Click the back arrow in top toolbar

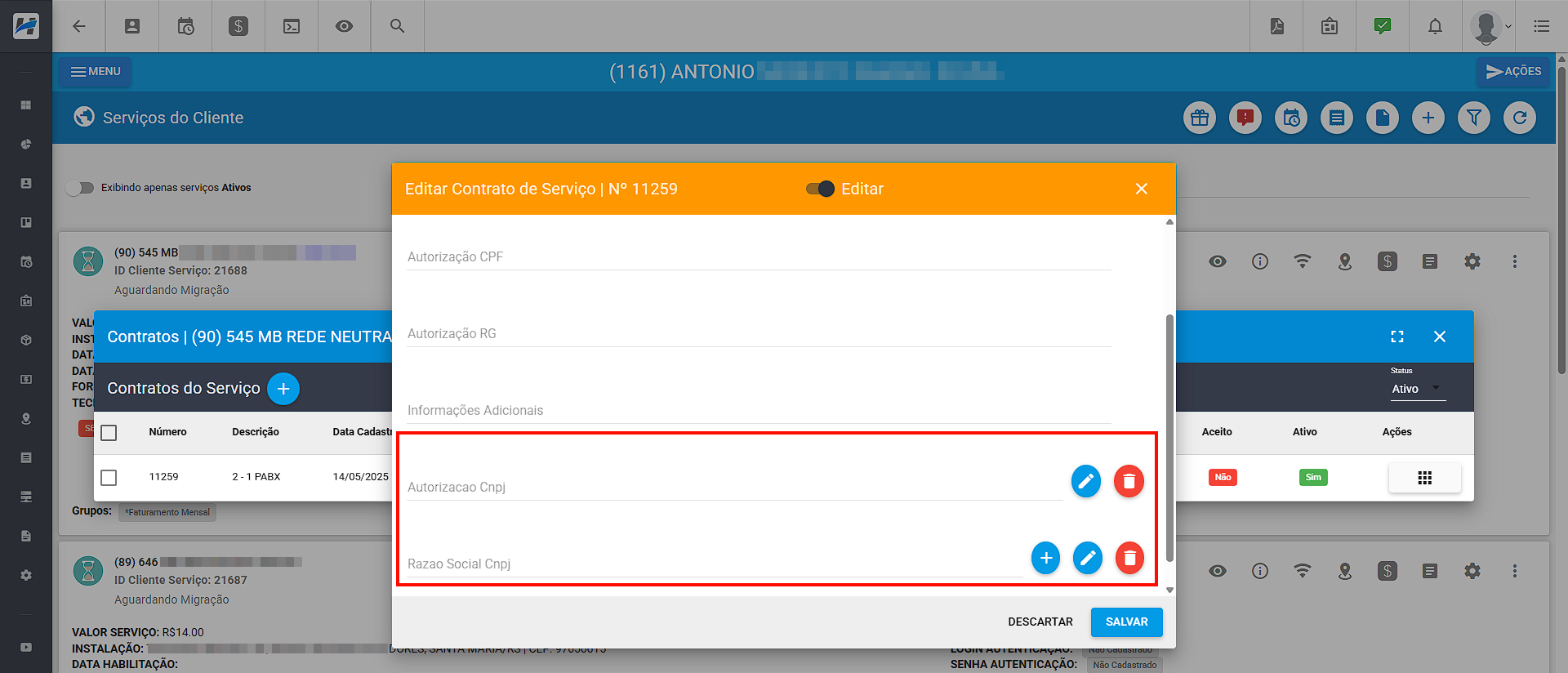coord(79,26)
